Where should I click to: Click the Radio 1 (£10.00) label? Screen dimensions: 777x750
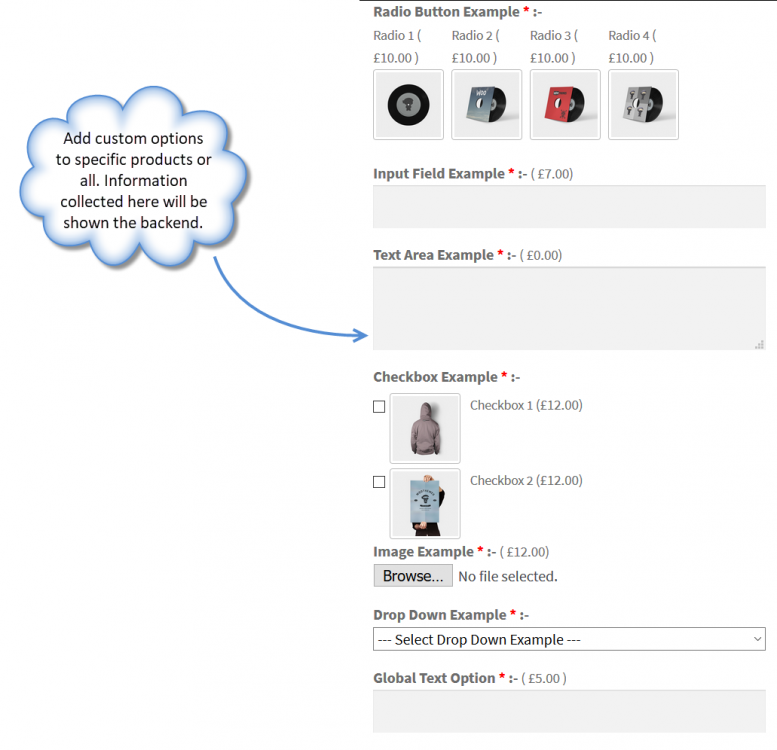click(397, 47)
